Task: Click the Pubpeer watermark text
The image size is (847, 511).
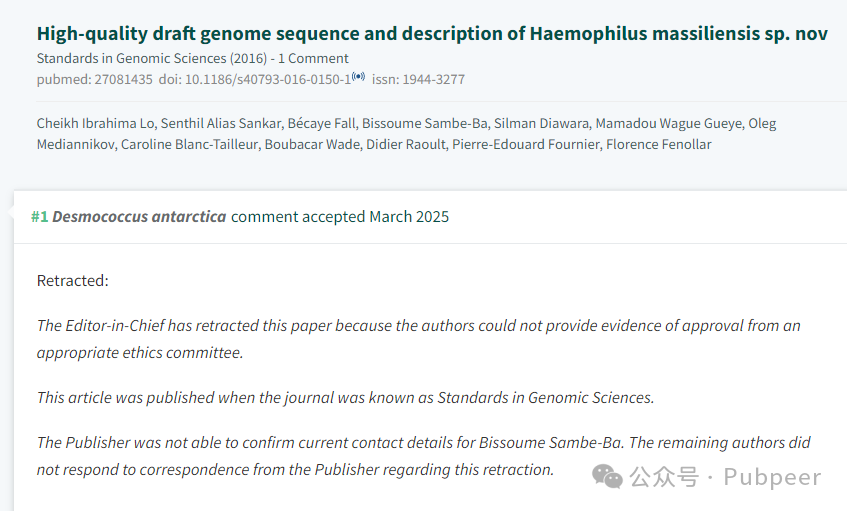Action: click(x=772, y=477)
